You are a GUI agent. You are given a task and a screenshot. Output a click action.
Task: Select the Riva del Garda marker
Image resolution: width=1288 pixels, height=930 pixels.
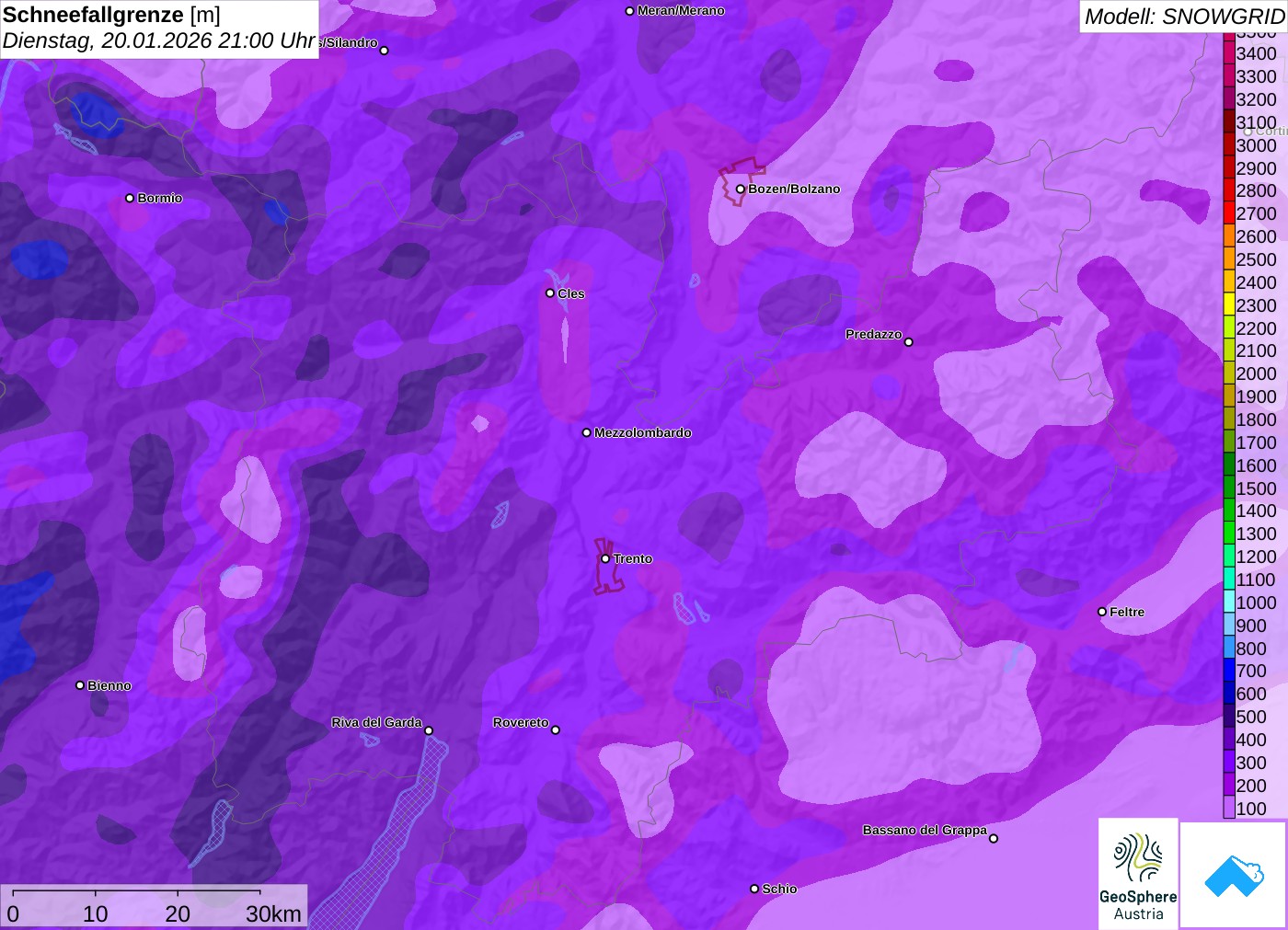pyautogui.click(x=429, y=730)
